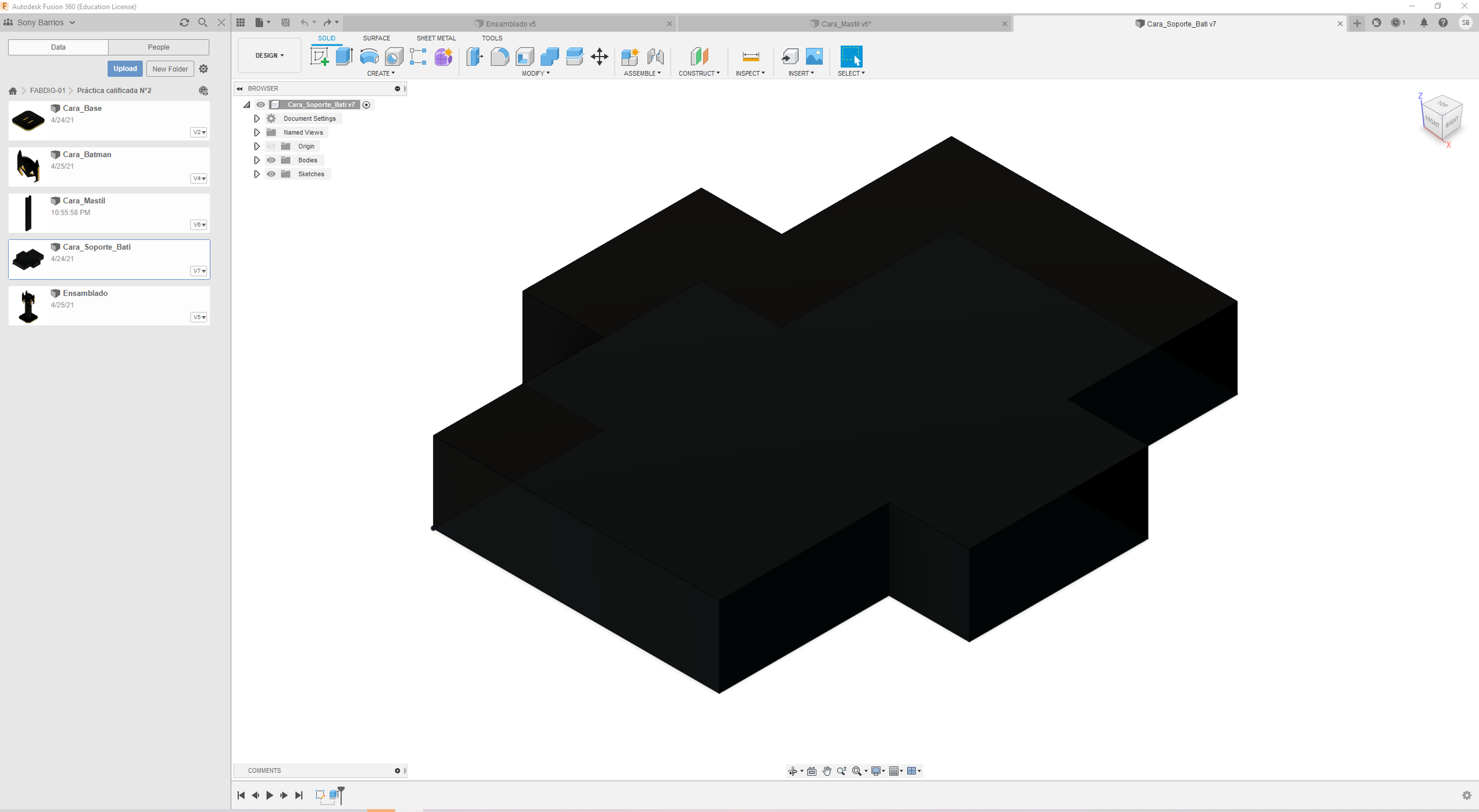
Task: Open the CREATE dropdown menu
Action: (381, 73)
